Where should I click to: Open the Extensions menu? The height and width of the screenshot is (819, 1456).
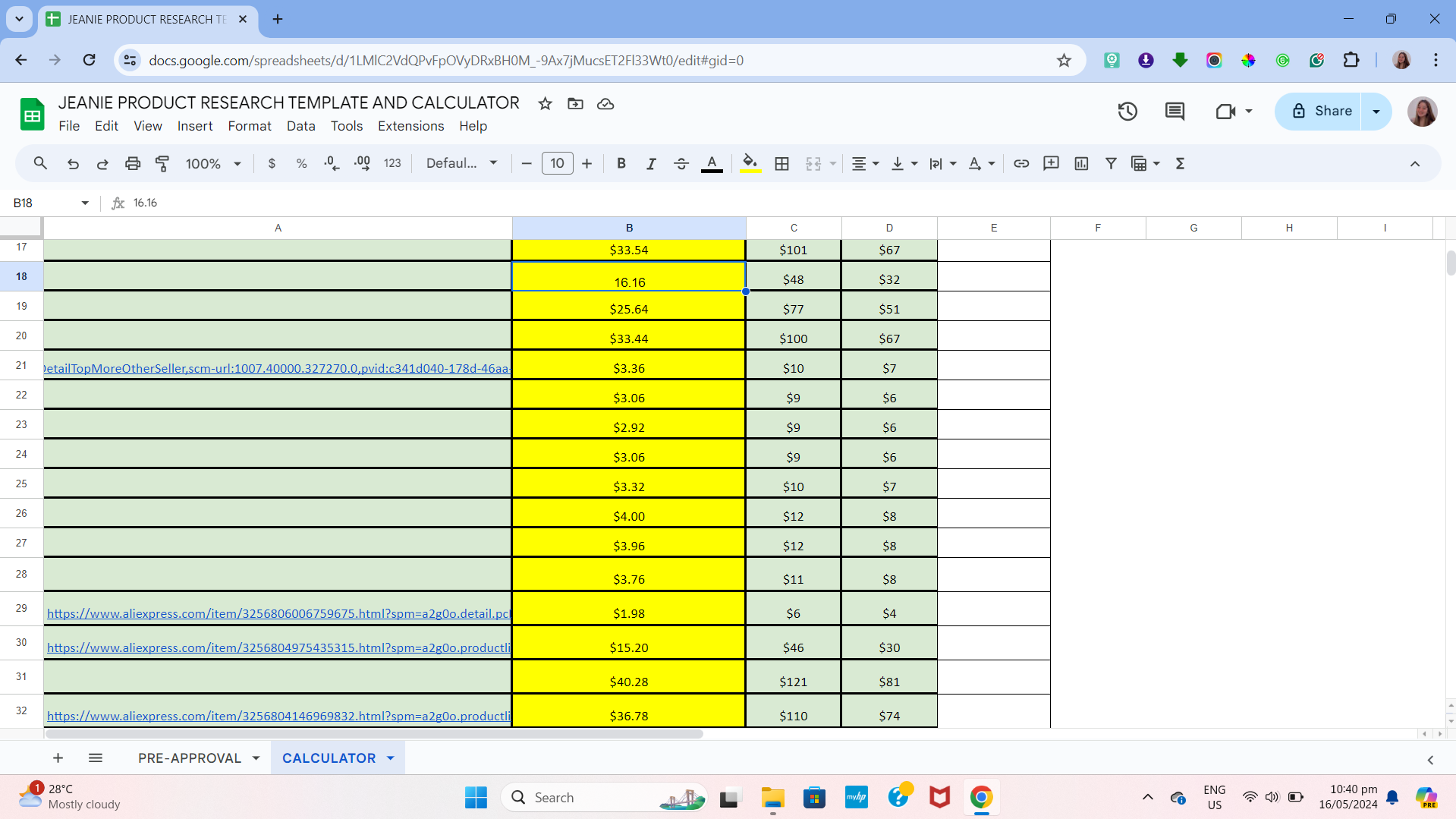click(411, 126)
